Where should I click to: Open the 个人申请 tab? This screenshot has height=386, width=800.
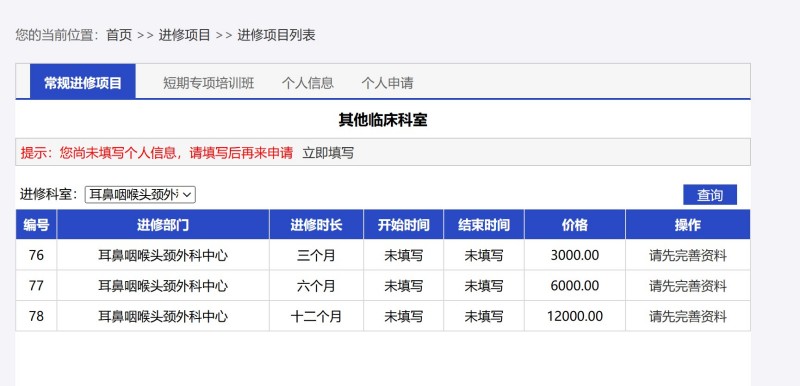[x=387, y=83]
